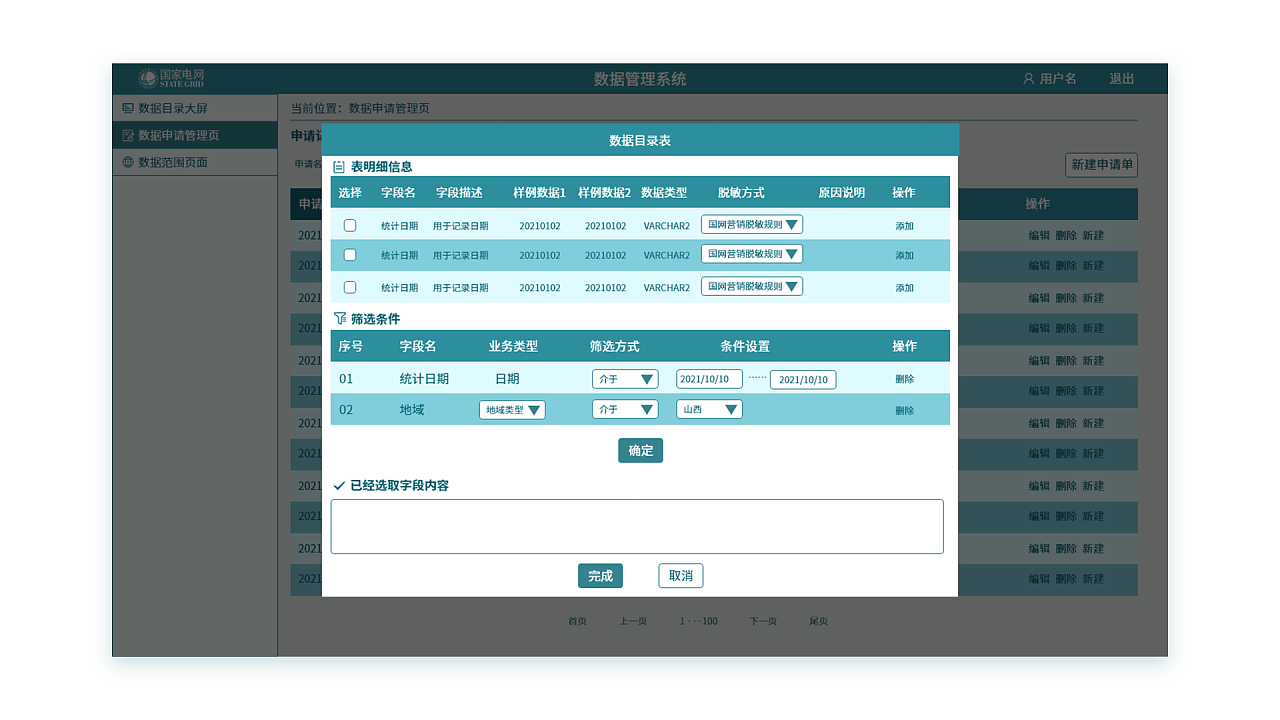Click 添加 in the third 统计日期 row
The image size is (1280, 720).
pyautogui.click(x=904, y=287)
